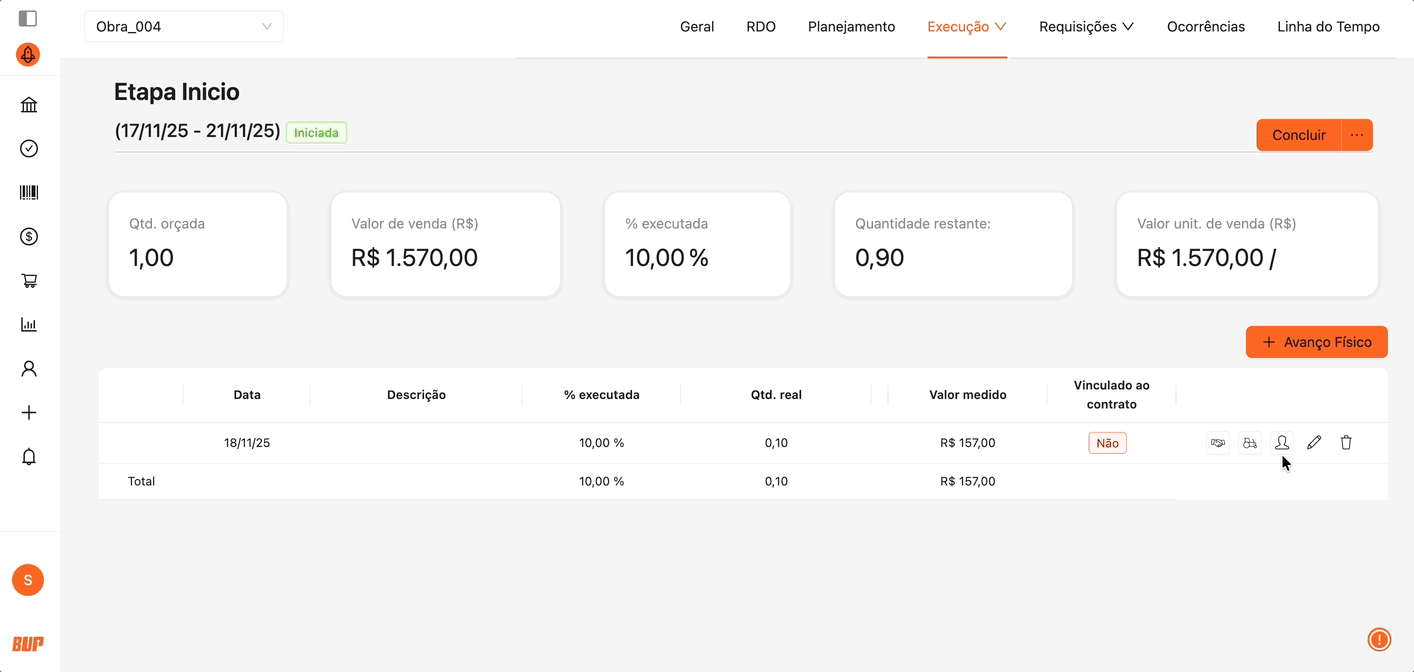This screenshot has height=672, width=1414.
Task: Click the Concluir button
Action: (1298, 135)
